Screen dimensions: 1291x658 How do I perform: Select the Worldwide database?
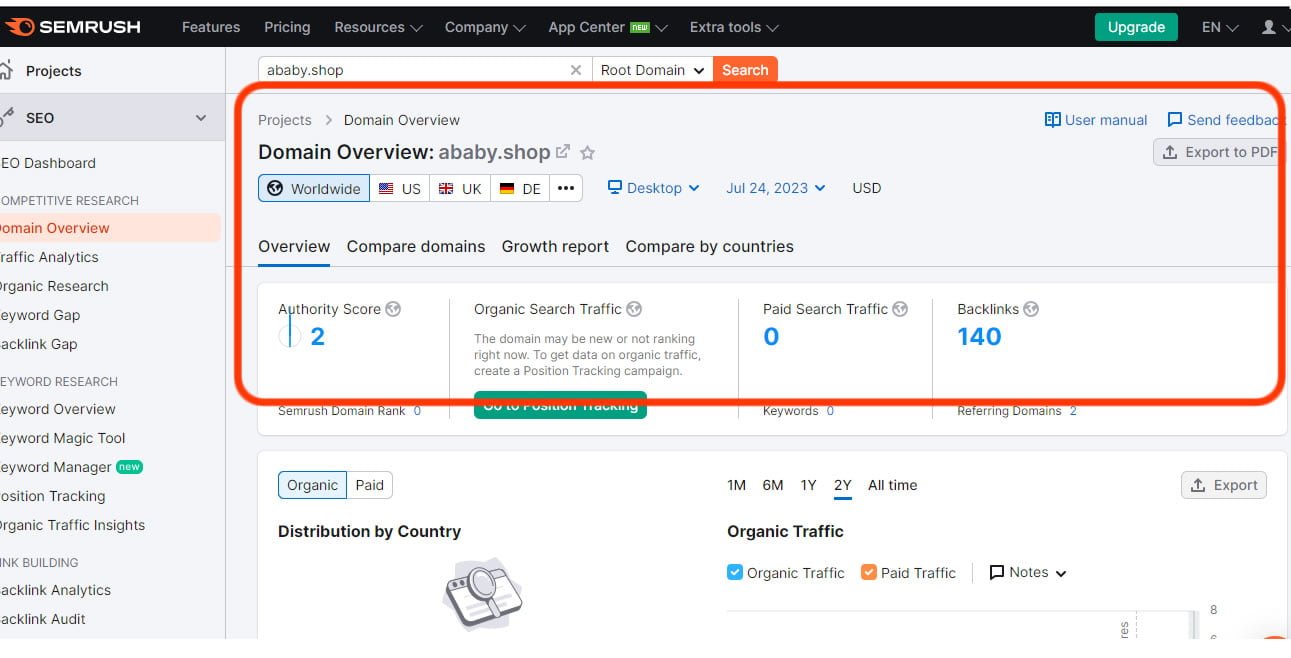314,188
